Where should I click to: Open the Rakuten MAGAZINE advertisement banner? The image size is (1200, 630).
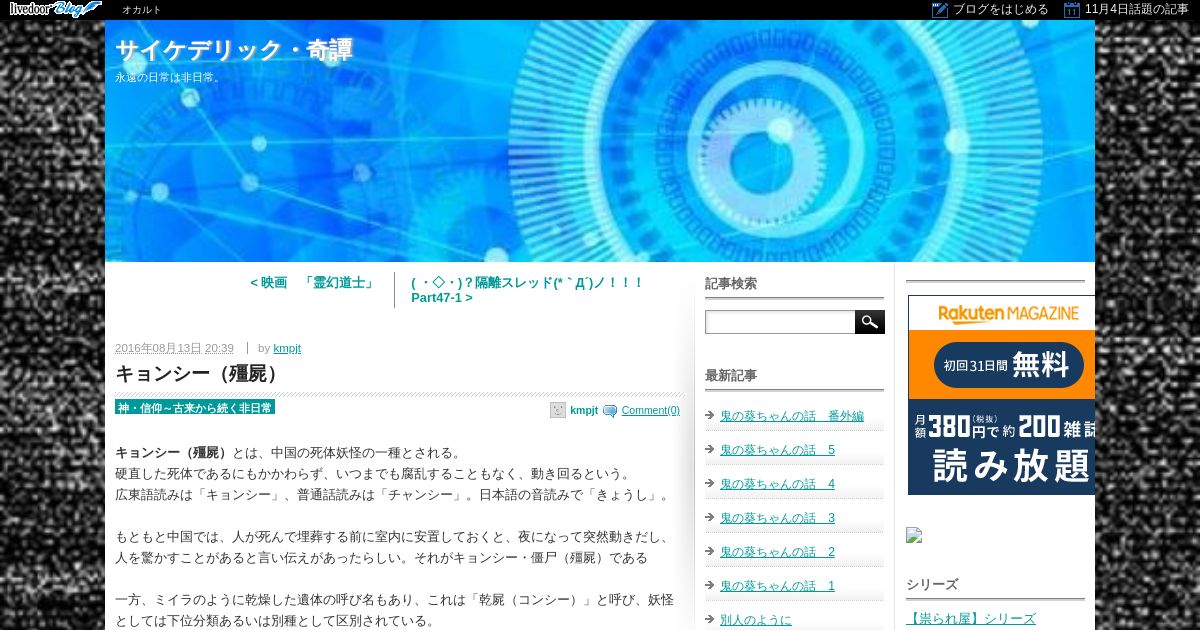point(1001,395)
